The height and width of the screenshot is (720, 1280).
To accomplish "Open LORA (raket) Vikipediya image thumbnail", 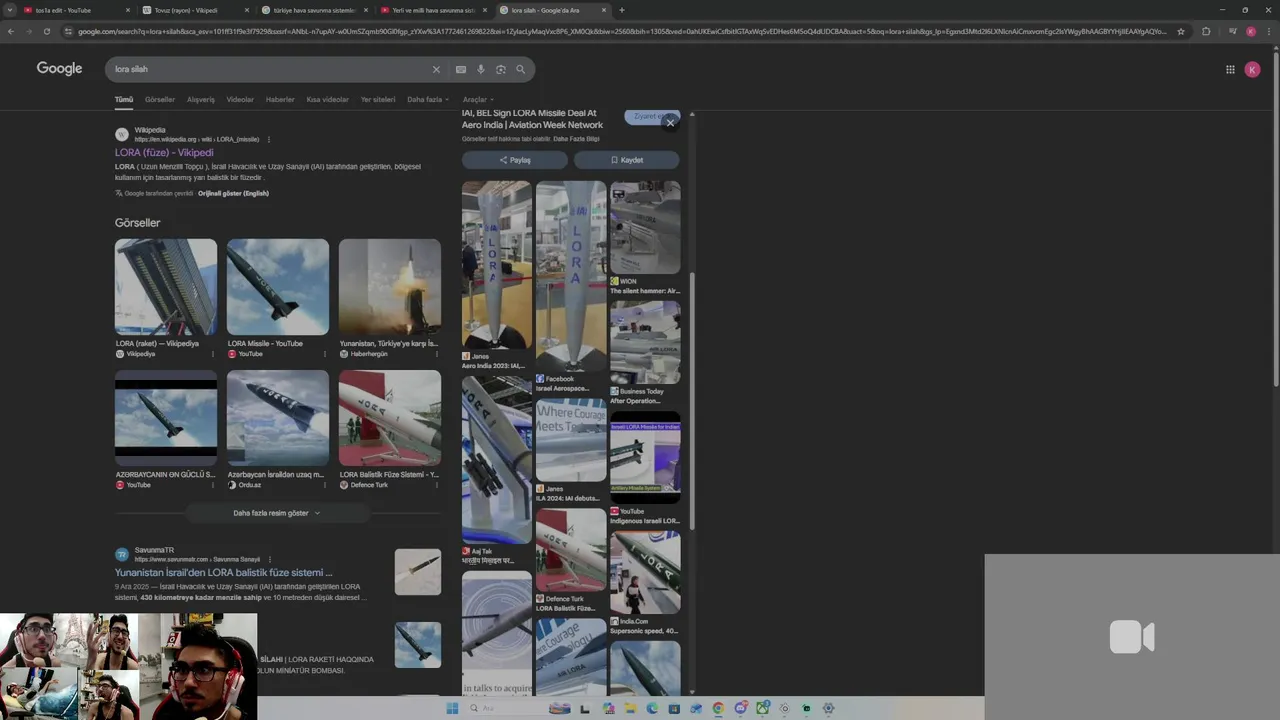I will tap(166, 287).
